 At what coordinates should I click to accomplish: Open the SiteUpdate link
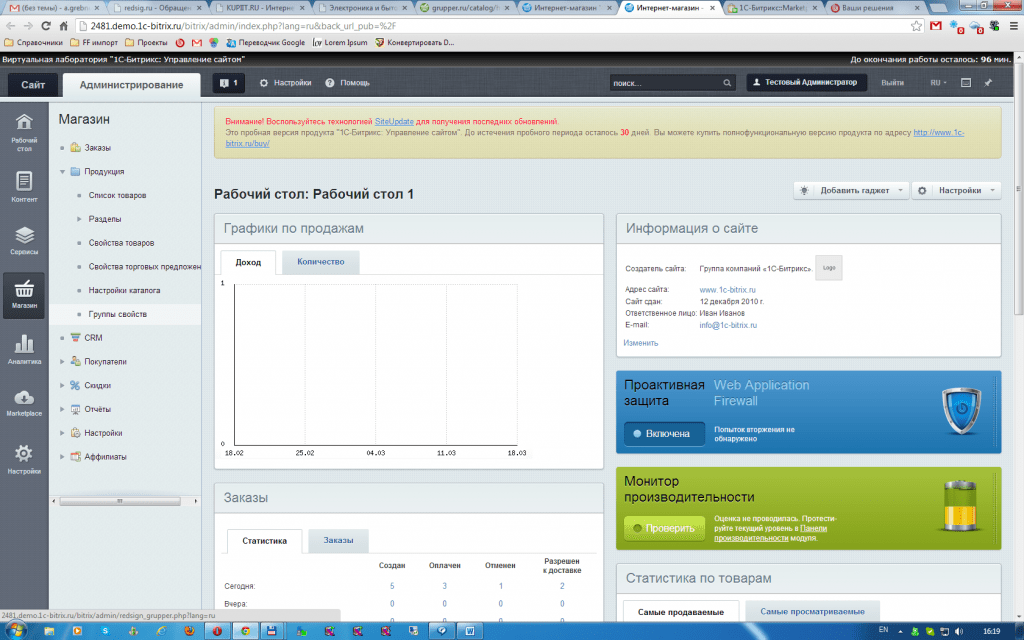(x=394, y=121)
